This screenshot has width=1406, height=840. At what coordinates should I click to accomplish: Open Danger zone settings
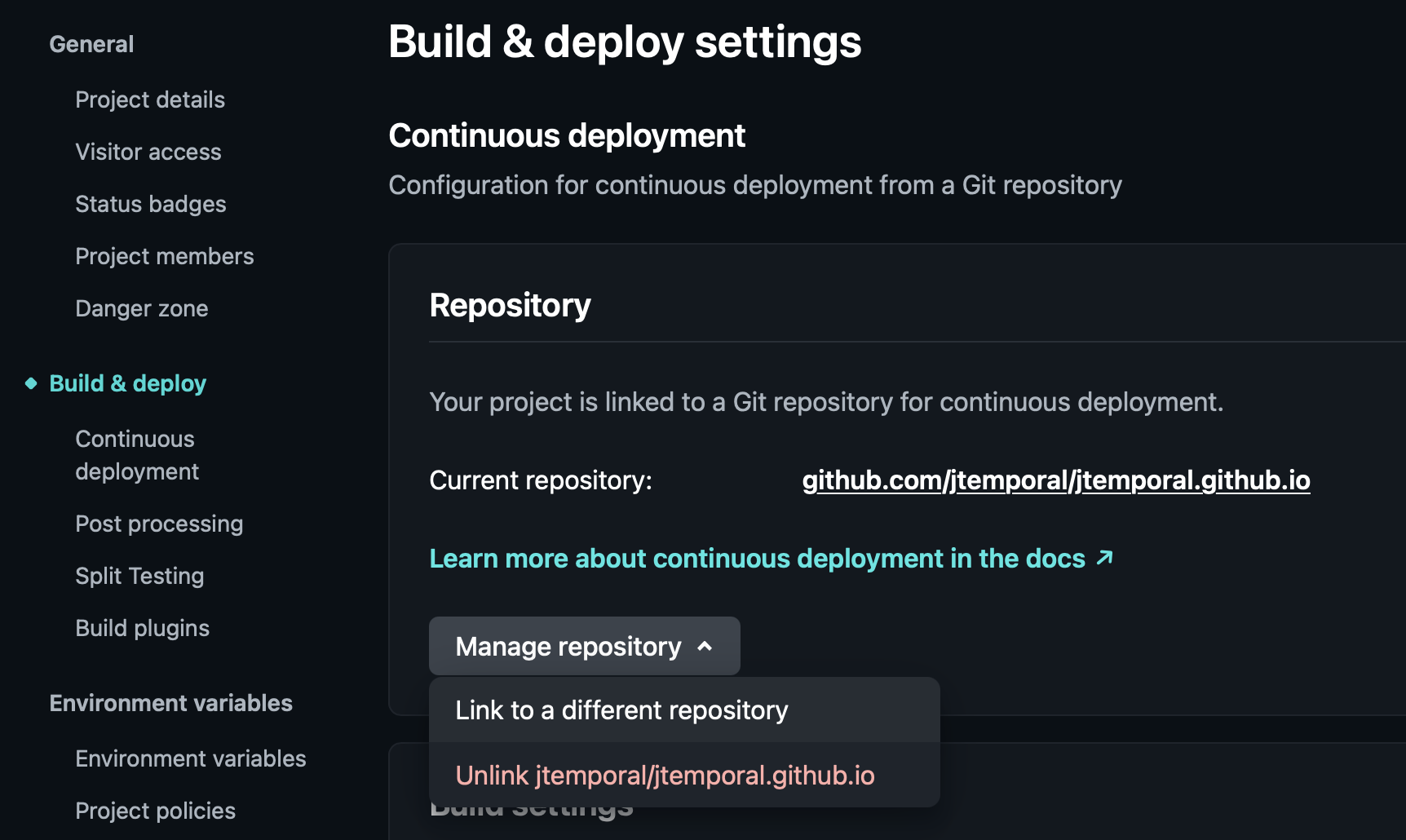pos(142,308)
